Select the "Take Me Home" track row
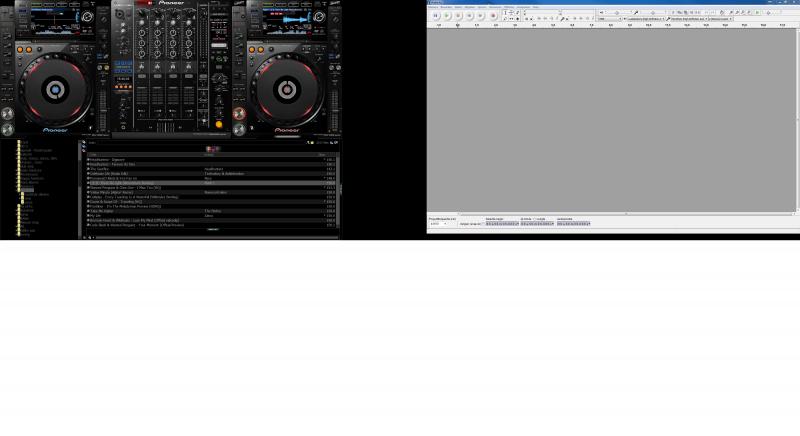Viewport: 800px width, 436px height. (211, 211)
